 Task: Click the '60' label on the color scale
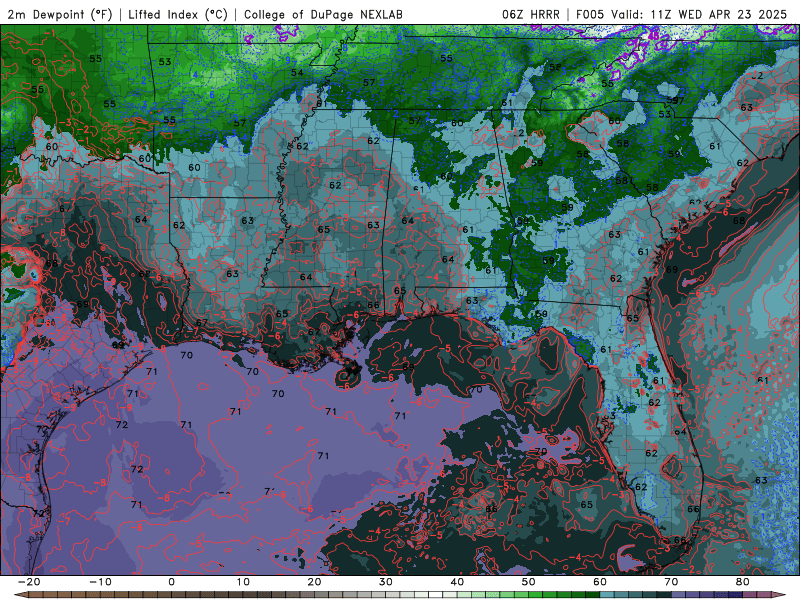(x=600, y=582)
